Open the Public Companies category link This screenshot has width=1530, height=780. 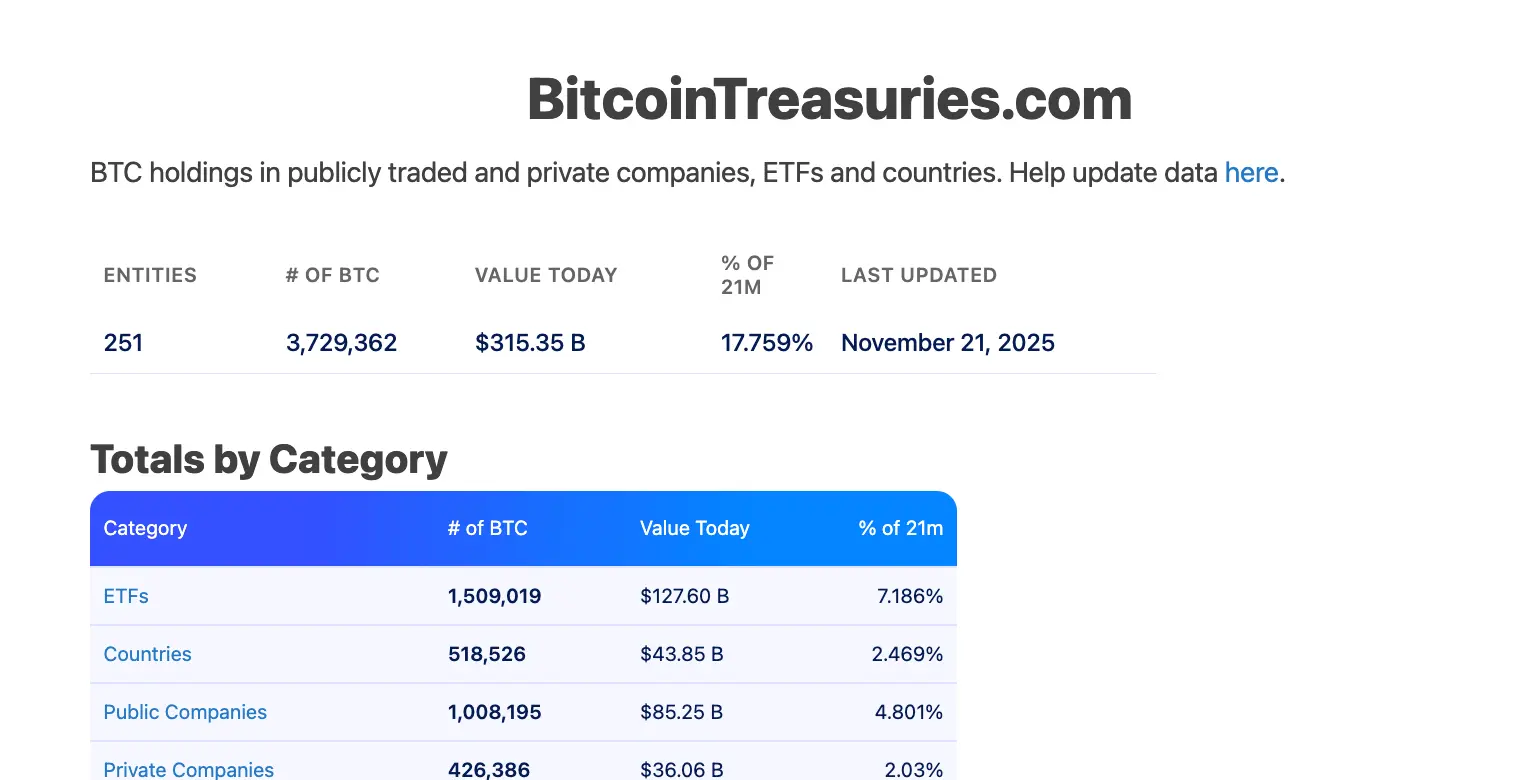click(x=185, y=712)
